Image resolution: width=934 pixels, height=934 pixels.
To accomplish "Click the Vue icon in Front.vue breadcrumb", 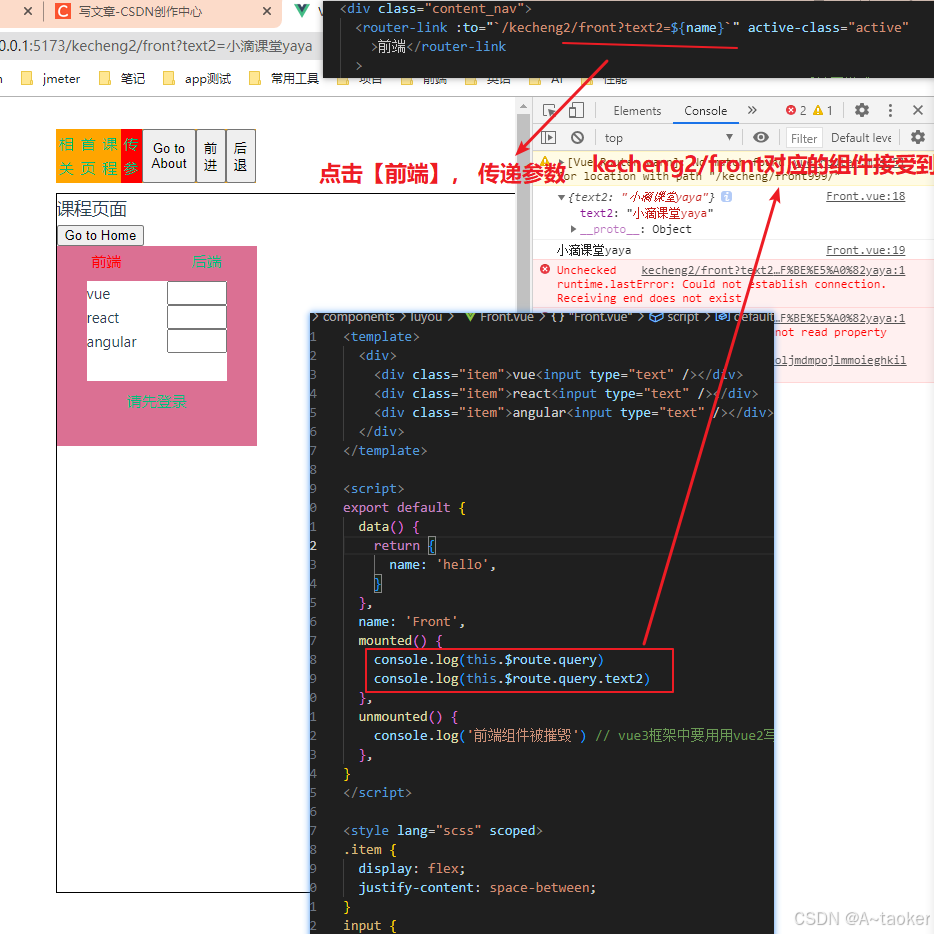I will click(470, 317).
